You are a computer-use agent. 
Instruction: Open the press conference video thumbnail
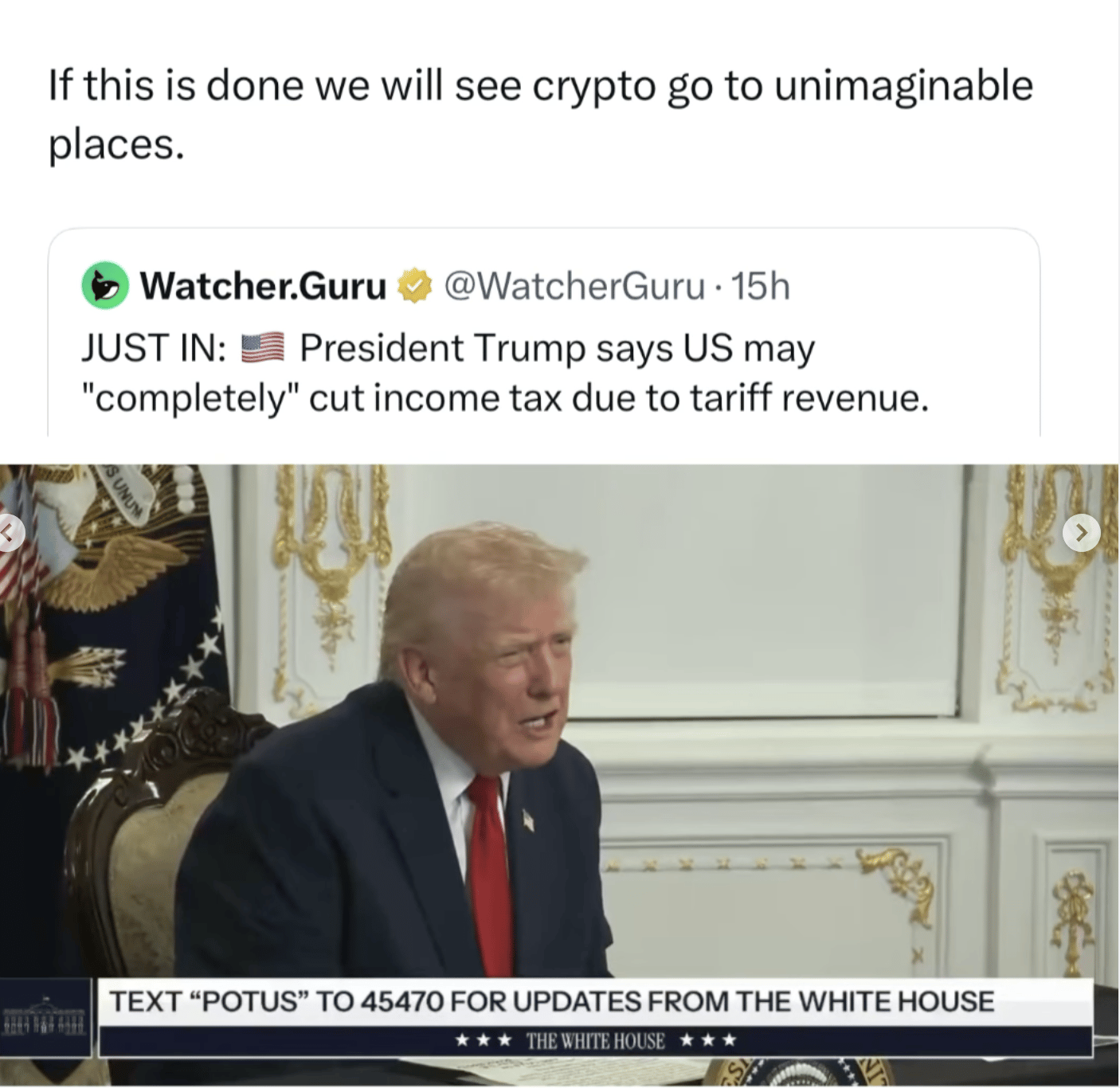pos(560,775)
